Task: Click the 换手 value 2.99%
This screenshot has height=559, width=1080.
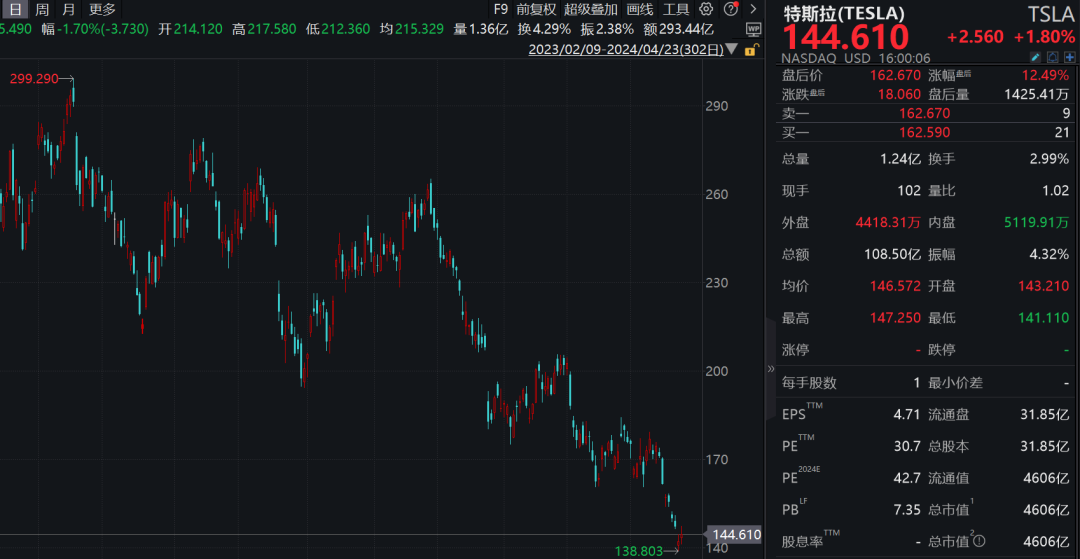Action: pos(1048,159)
